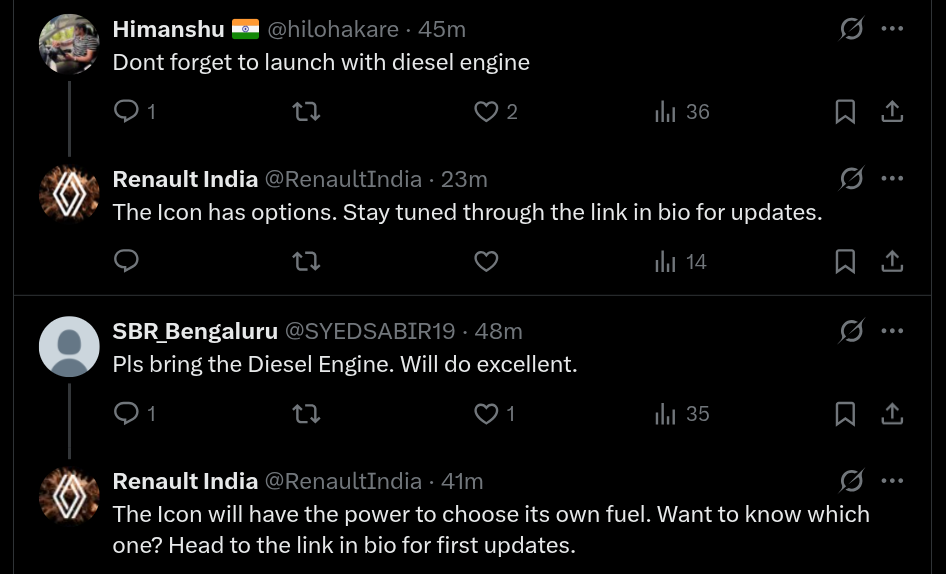Share SBR_Bengaluru's tweet
The image size is (946, 574).
892,413
